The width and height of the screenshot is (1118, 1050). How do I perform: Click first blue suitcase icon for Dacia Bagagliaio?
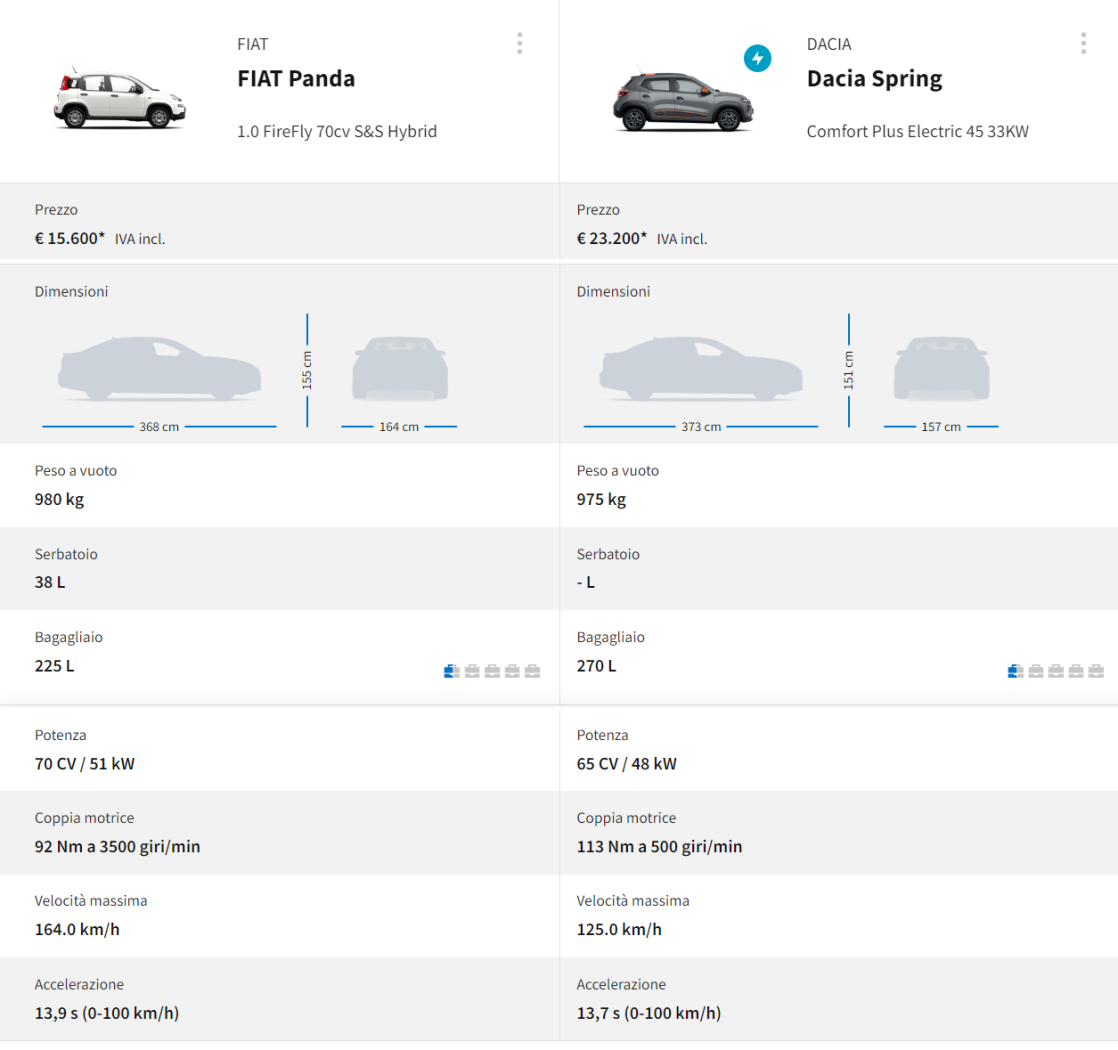pyautogui.click(x=1015, y=671)
